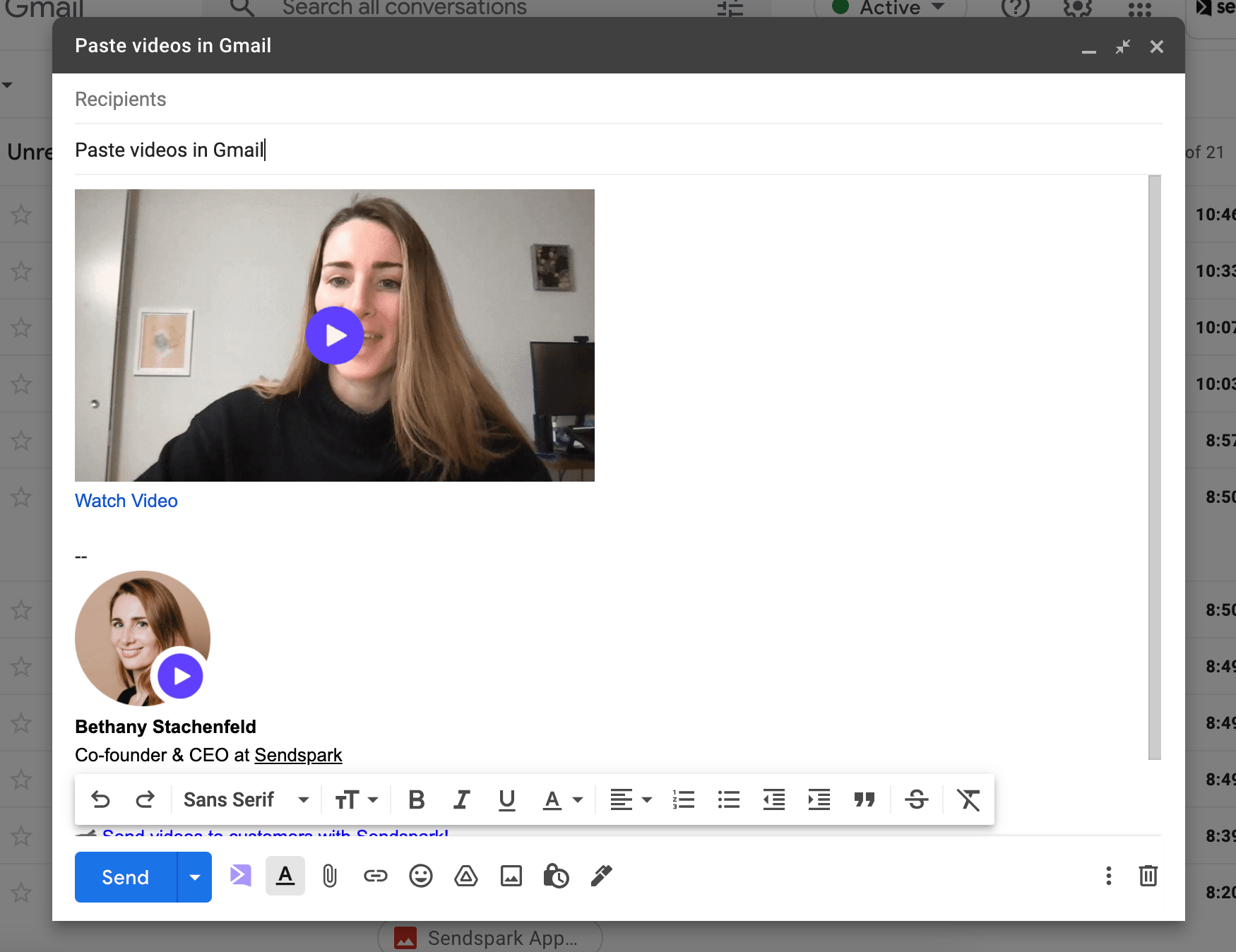
Task: Star the email received at 8:39
Action: (x=21, y=836)
